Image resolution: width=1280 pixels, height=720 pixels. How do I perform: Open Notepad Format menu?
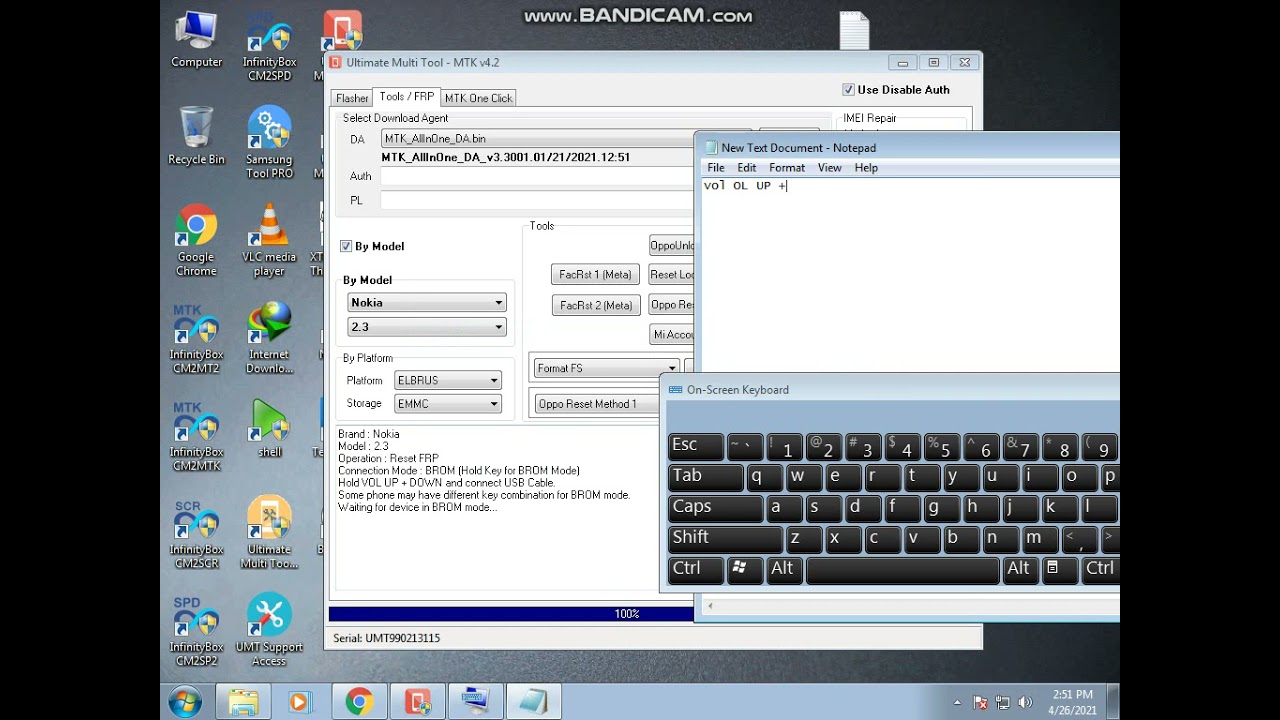[x=787, y=168]
